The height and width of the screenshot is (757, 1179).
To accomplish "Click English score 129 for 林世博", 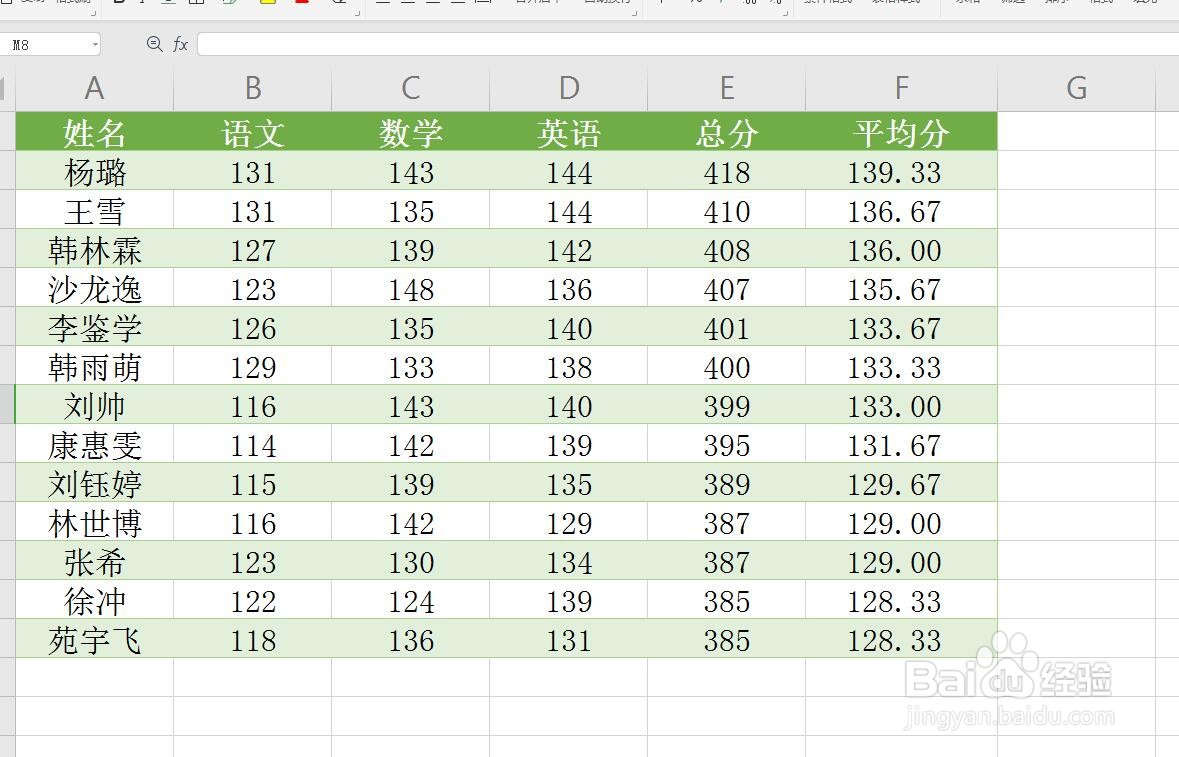I will coord(568,522).
